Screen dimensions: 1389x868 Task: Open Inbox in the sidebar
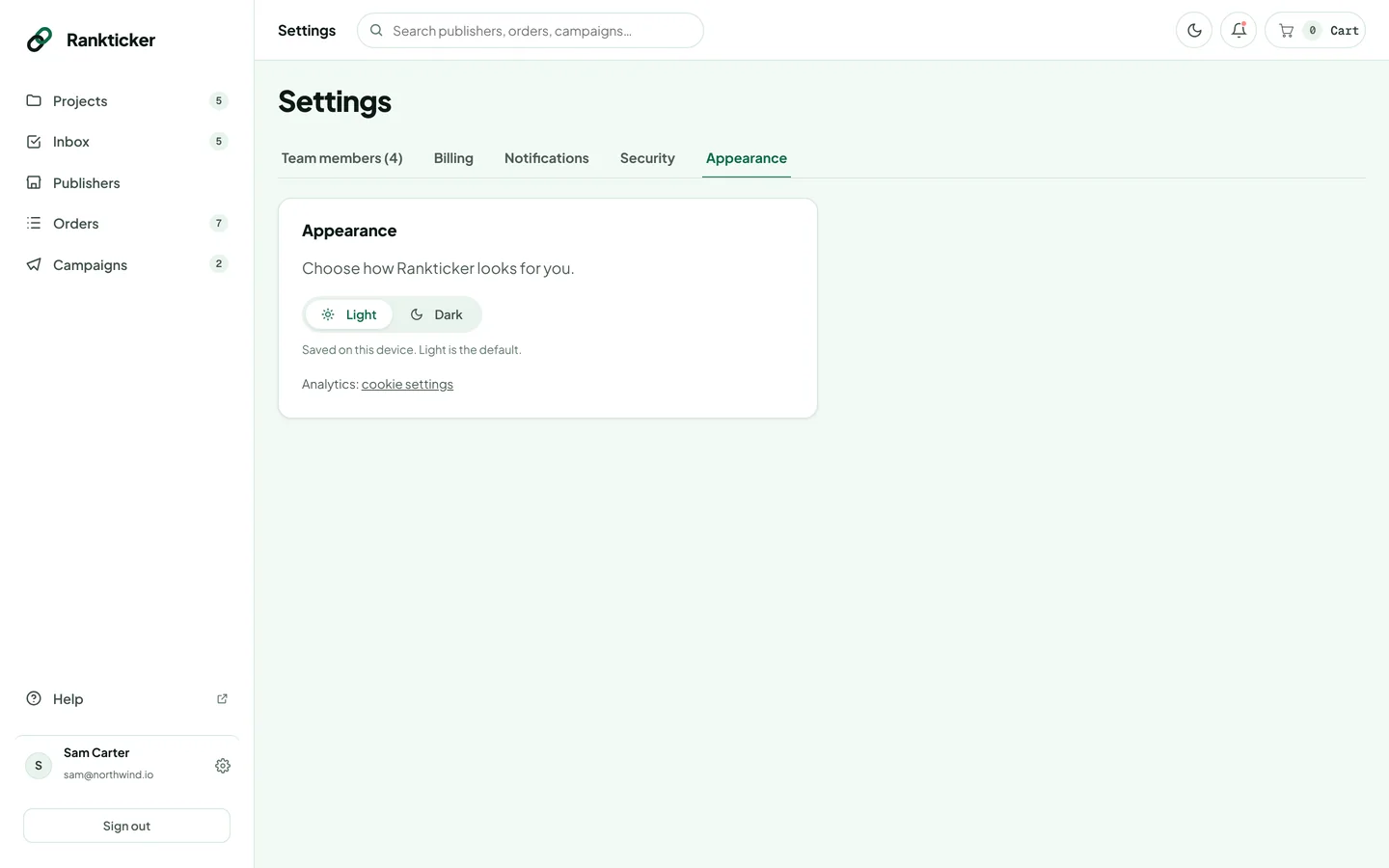pyautogui.click(x=126, y=142)
